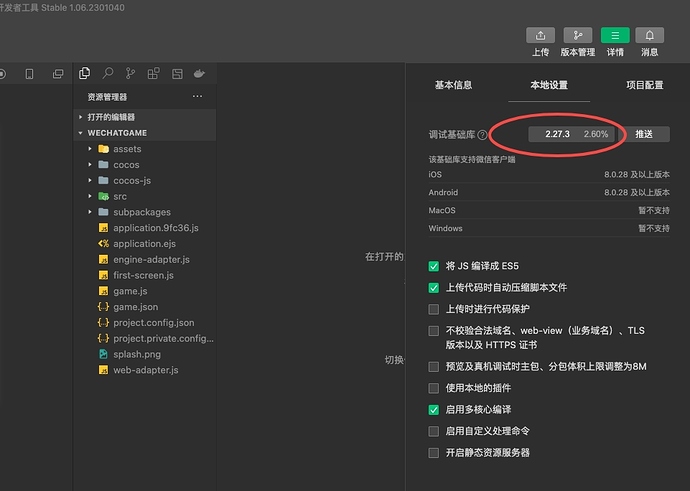Select the application.ejs template icon
690x491 pixels.
[x=103, y=244]
